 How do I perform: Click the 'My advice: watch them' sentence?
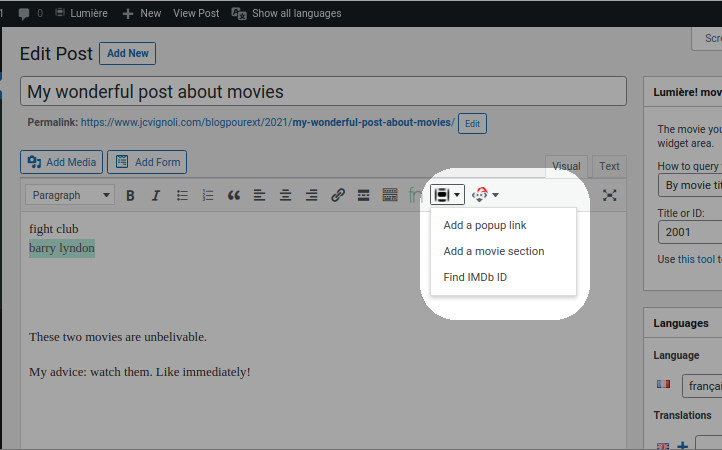tap(140, 372)
